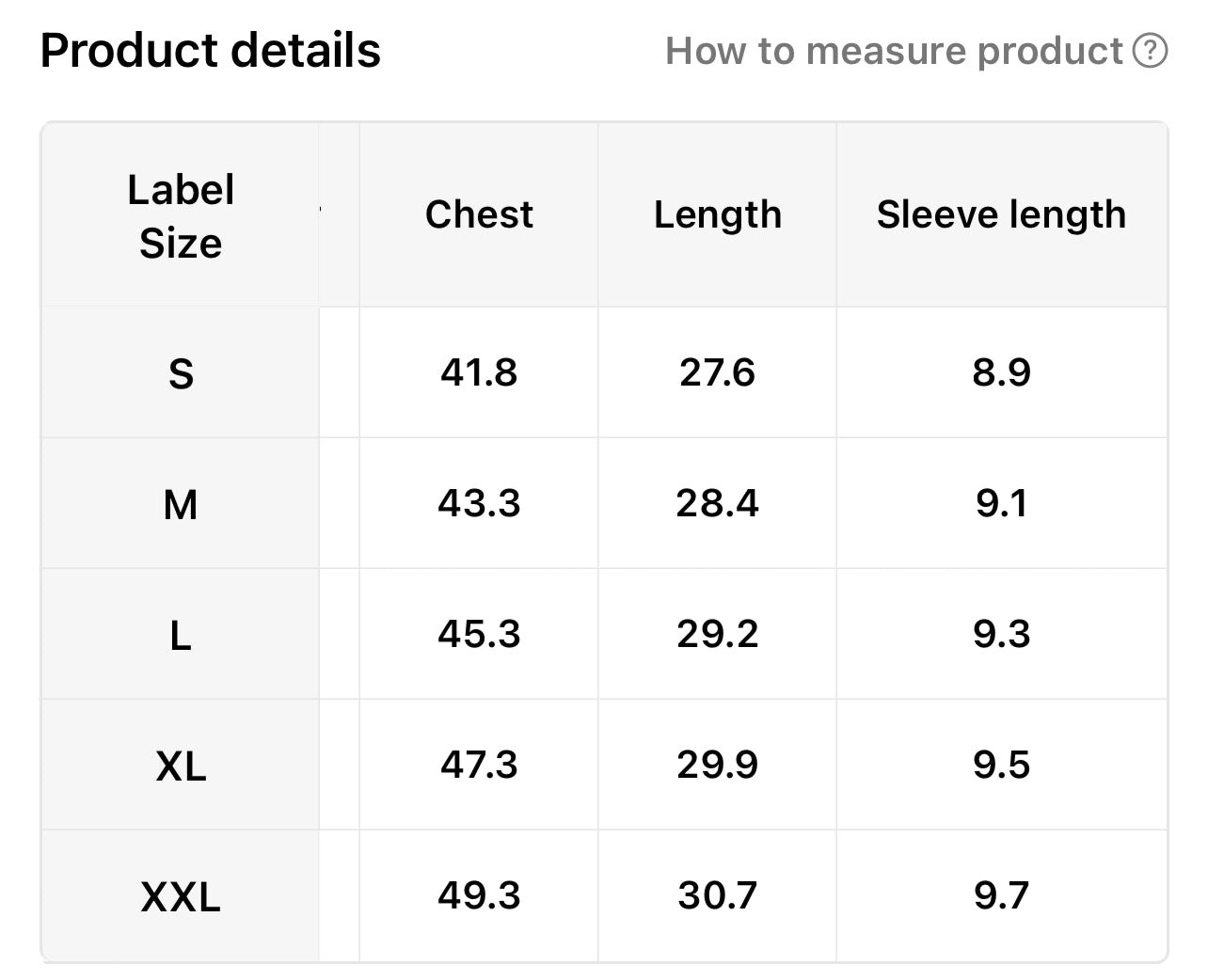This screenshot has height=980, width=1208.
Task: Click the Sleeve length column header
Action: coord(1001,214)
